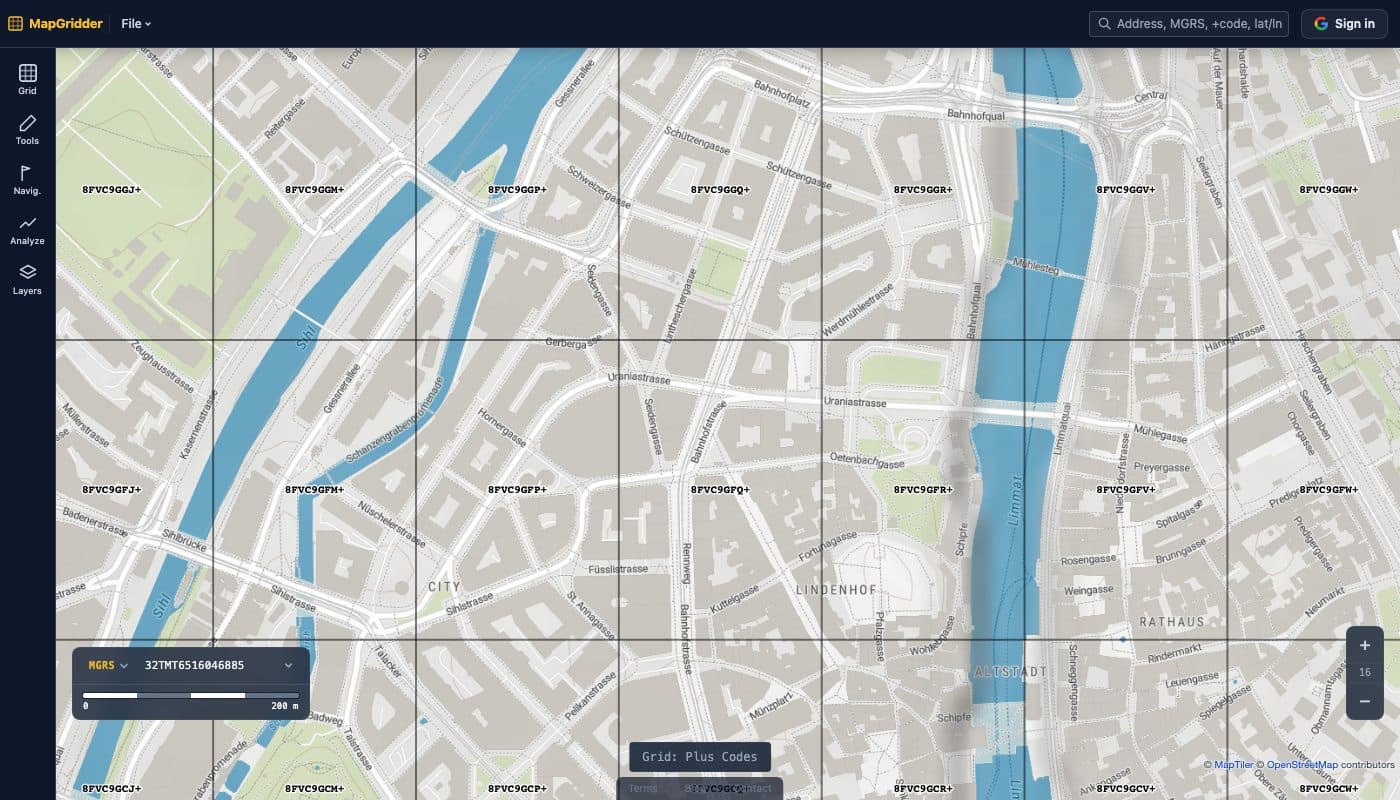This screenshot has width=1400, height=800.
Task: Zoom out with the minus button
Action: pos(1365,701)
